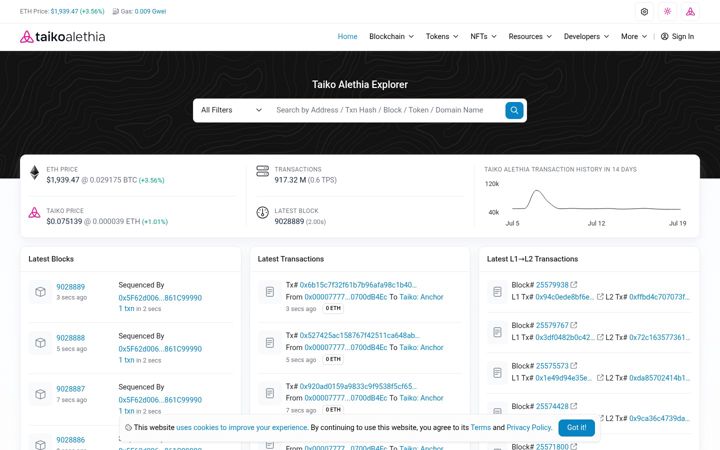
Task: Click the Latest Block gauge icon
Action: [x=262, y=213]
